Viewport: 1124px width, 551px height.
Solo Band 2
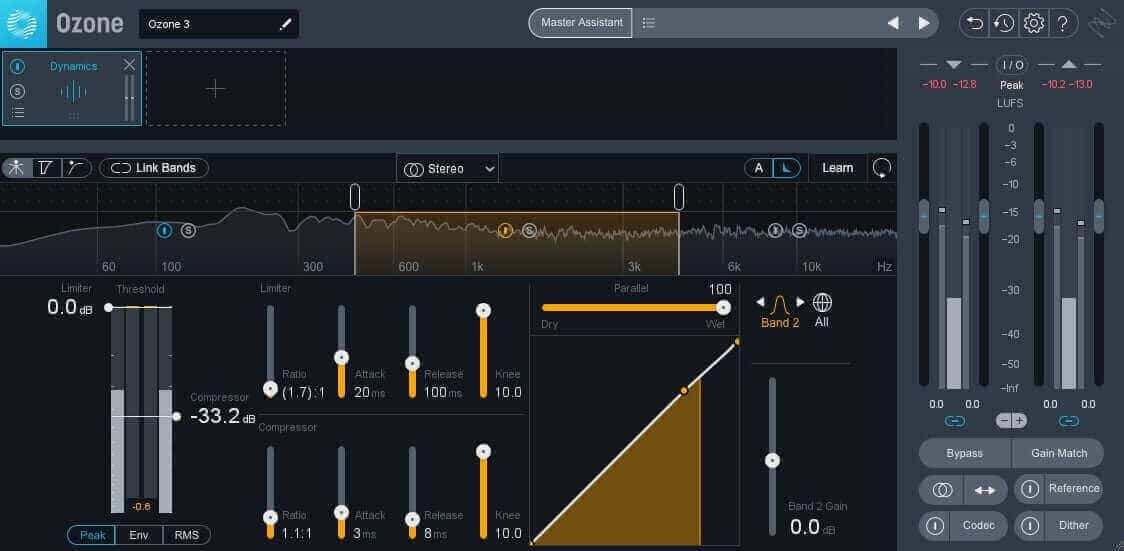click(529, 230)
